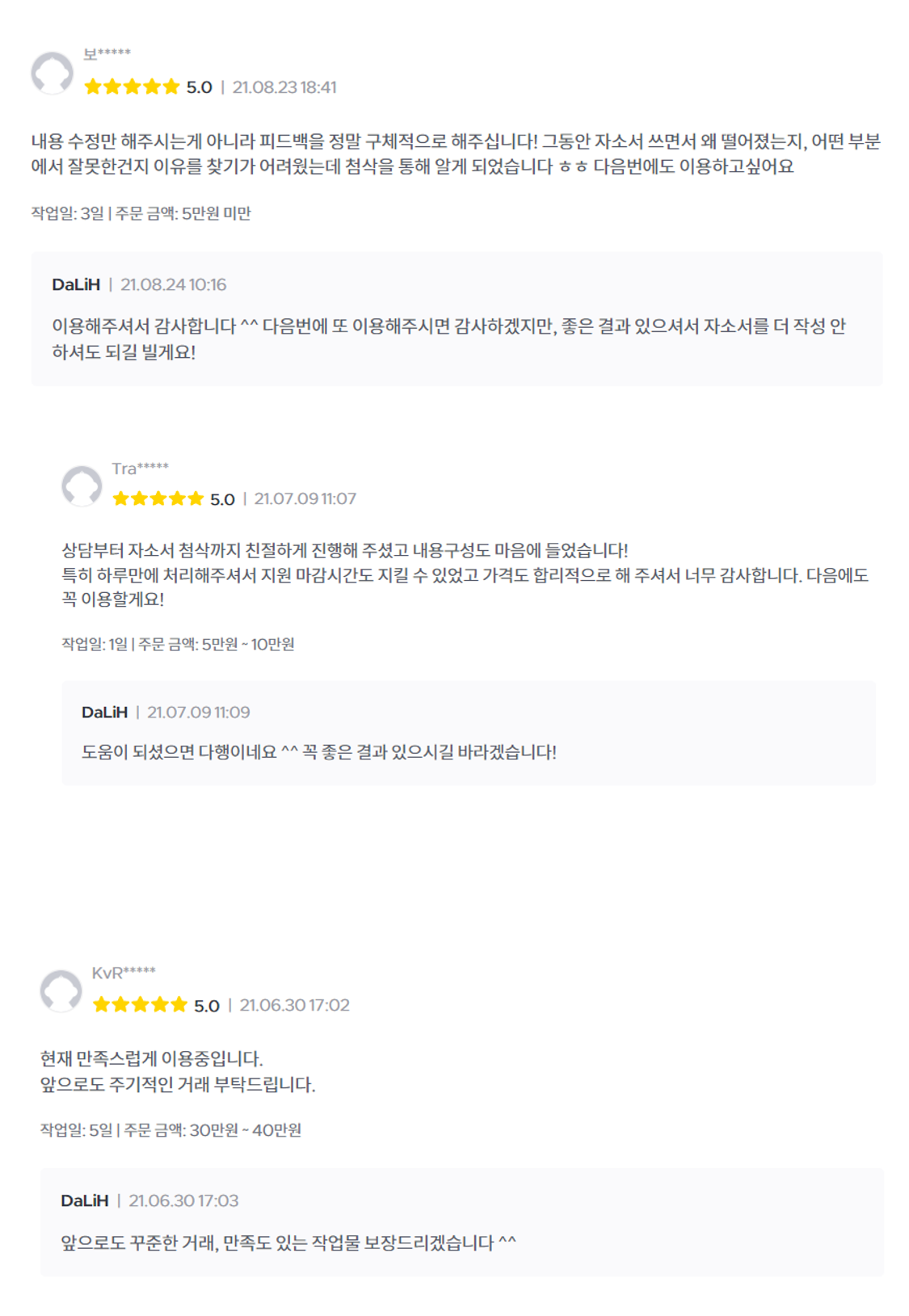
Task: Click the five-star rating on 보*****'s review
Action: tap(132, 87)
